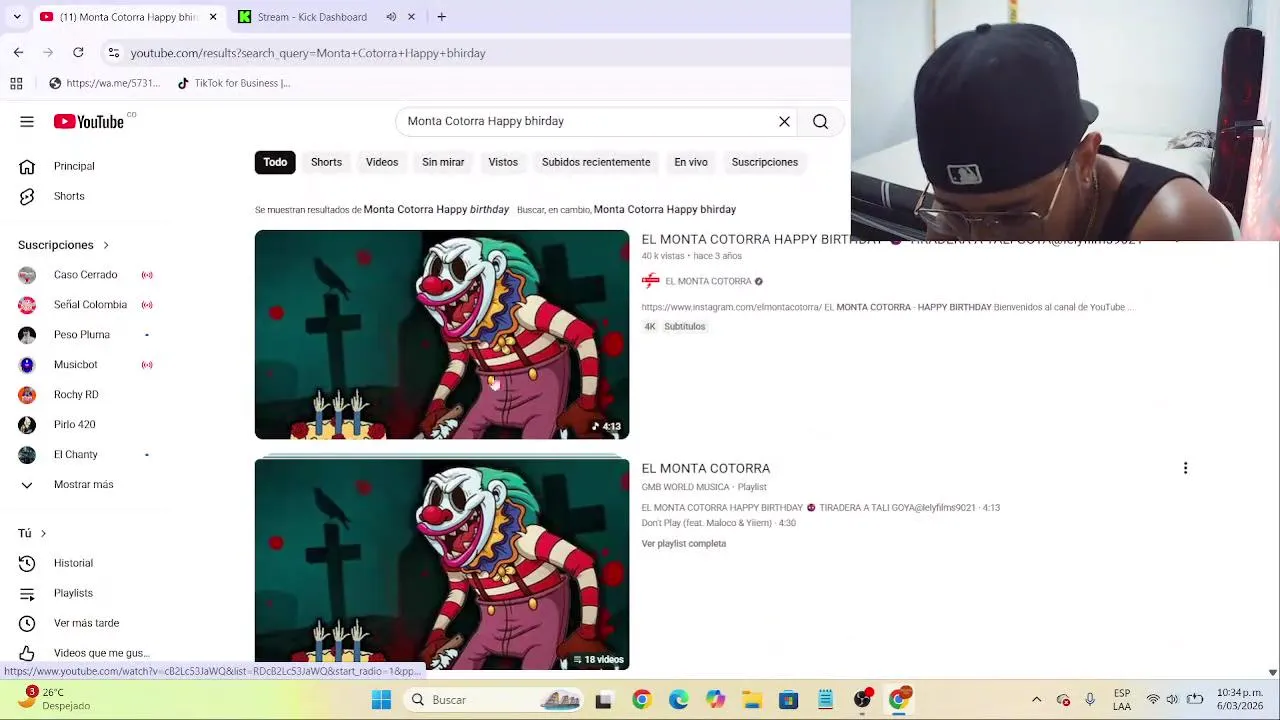The width and height of the screenshot is (1280, 720).
Task: Select the Vistos filter chip
Action: pyautogui.click(x=503, y=162)
